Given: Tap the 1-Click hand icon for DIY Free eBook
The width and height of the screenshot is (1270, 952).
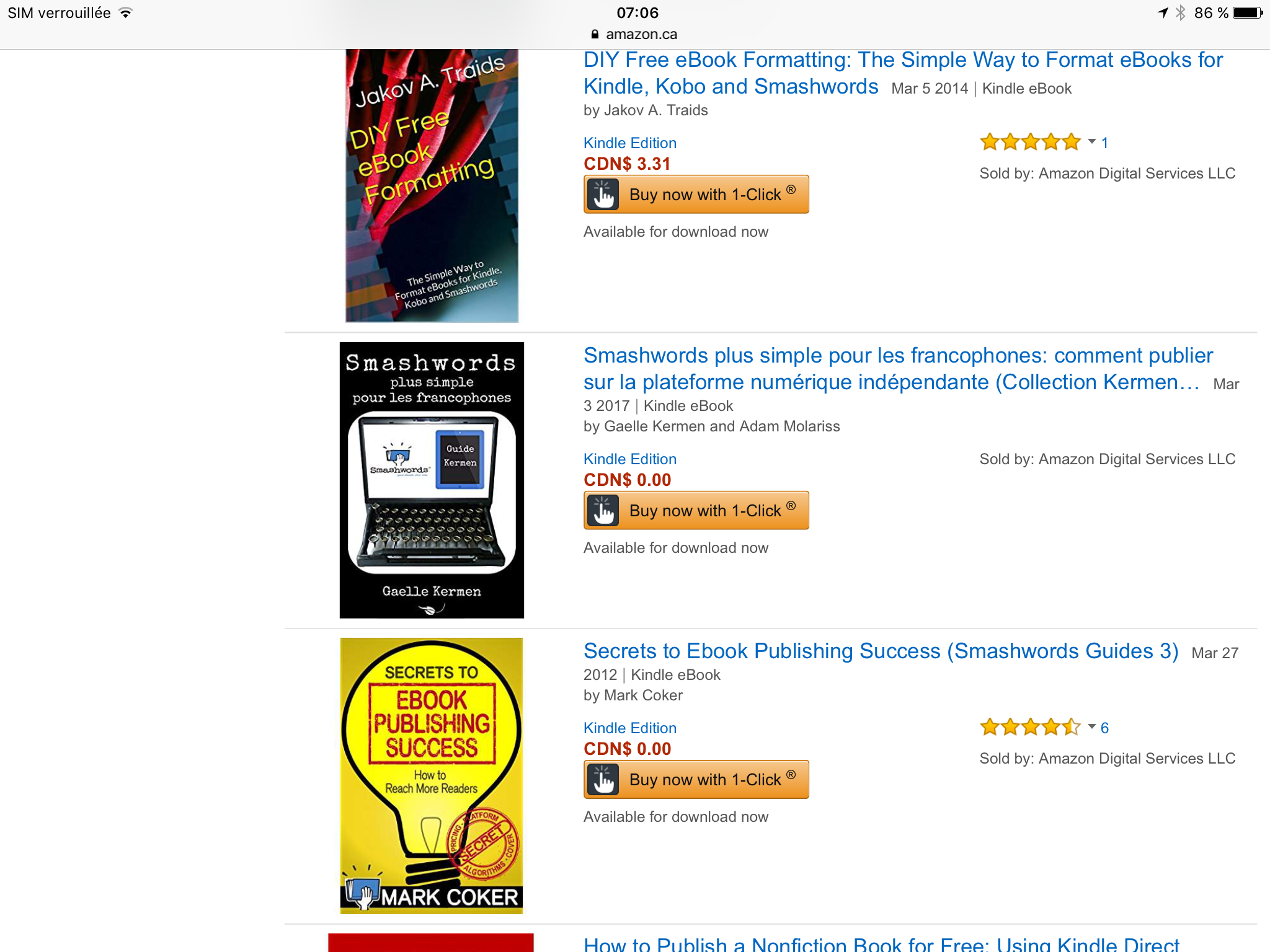Looking at the screenshot, I should 603,195.
